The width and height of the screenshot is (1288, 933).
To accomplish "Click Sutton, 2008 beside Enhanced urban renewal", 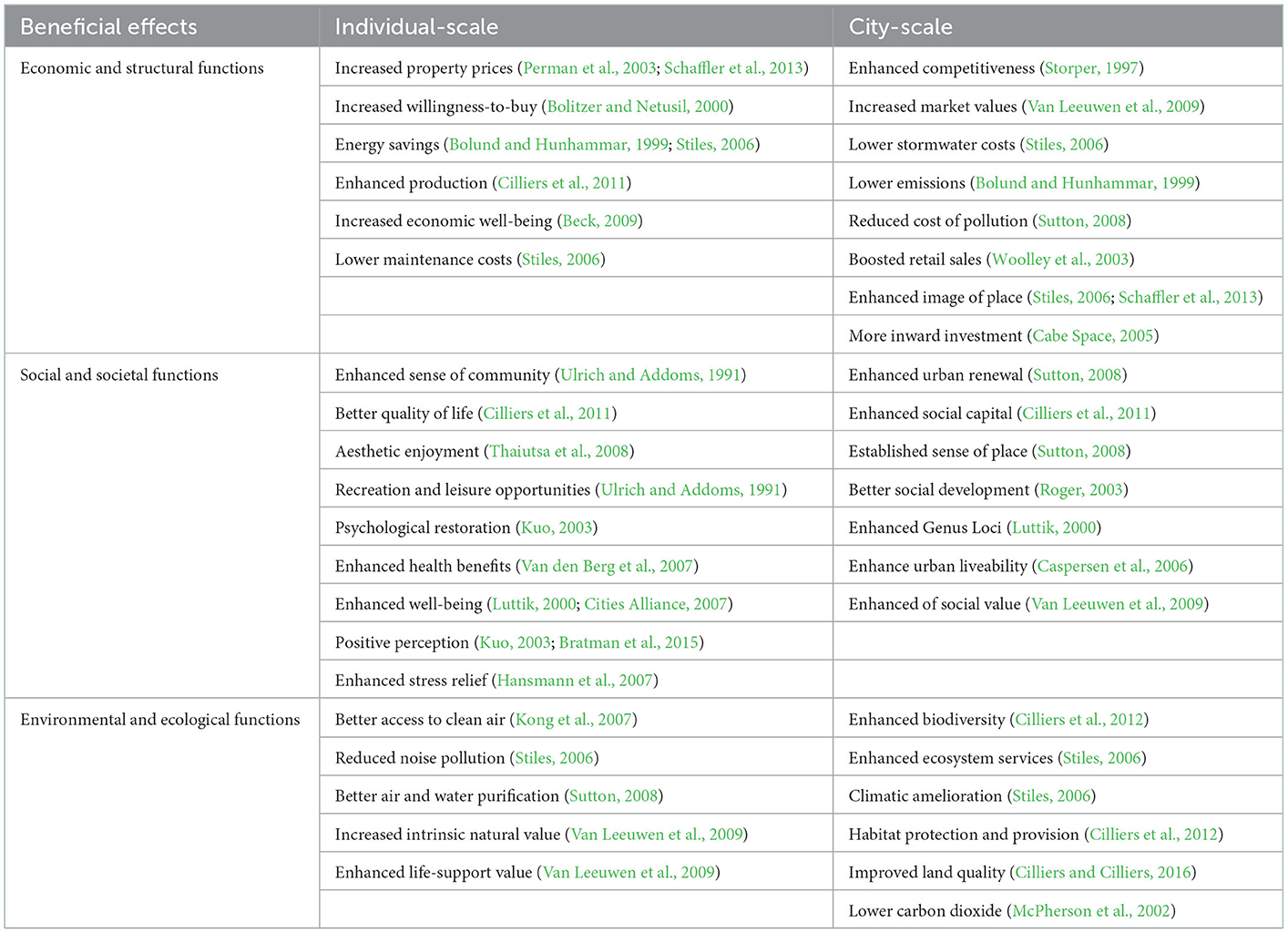I will (x=1078, y=375).
